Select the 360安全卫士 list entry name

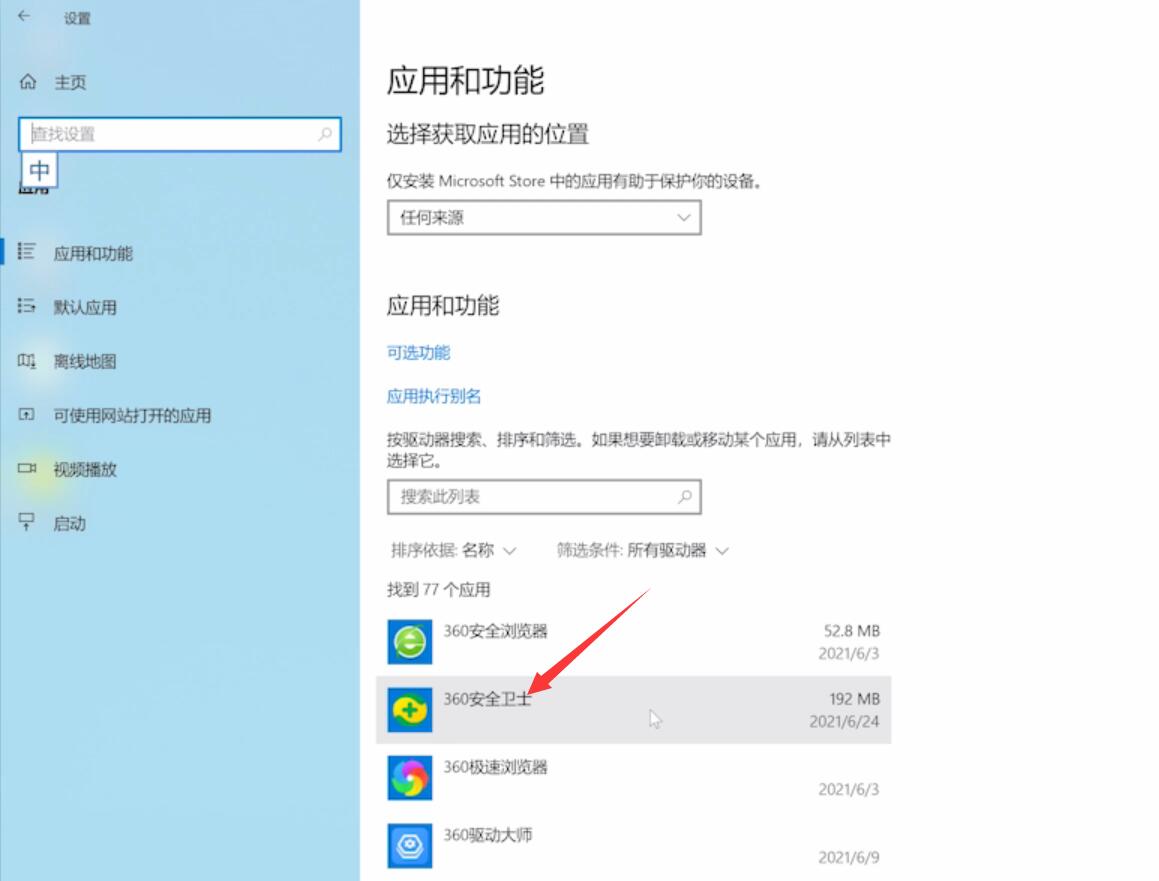point(488,699)
